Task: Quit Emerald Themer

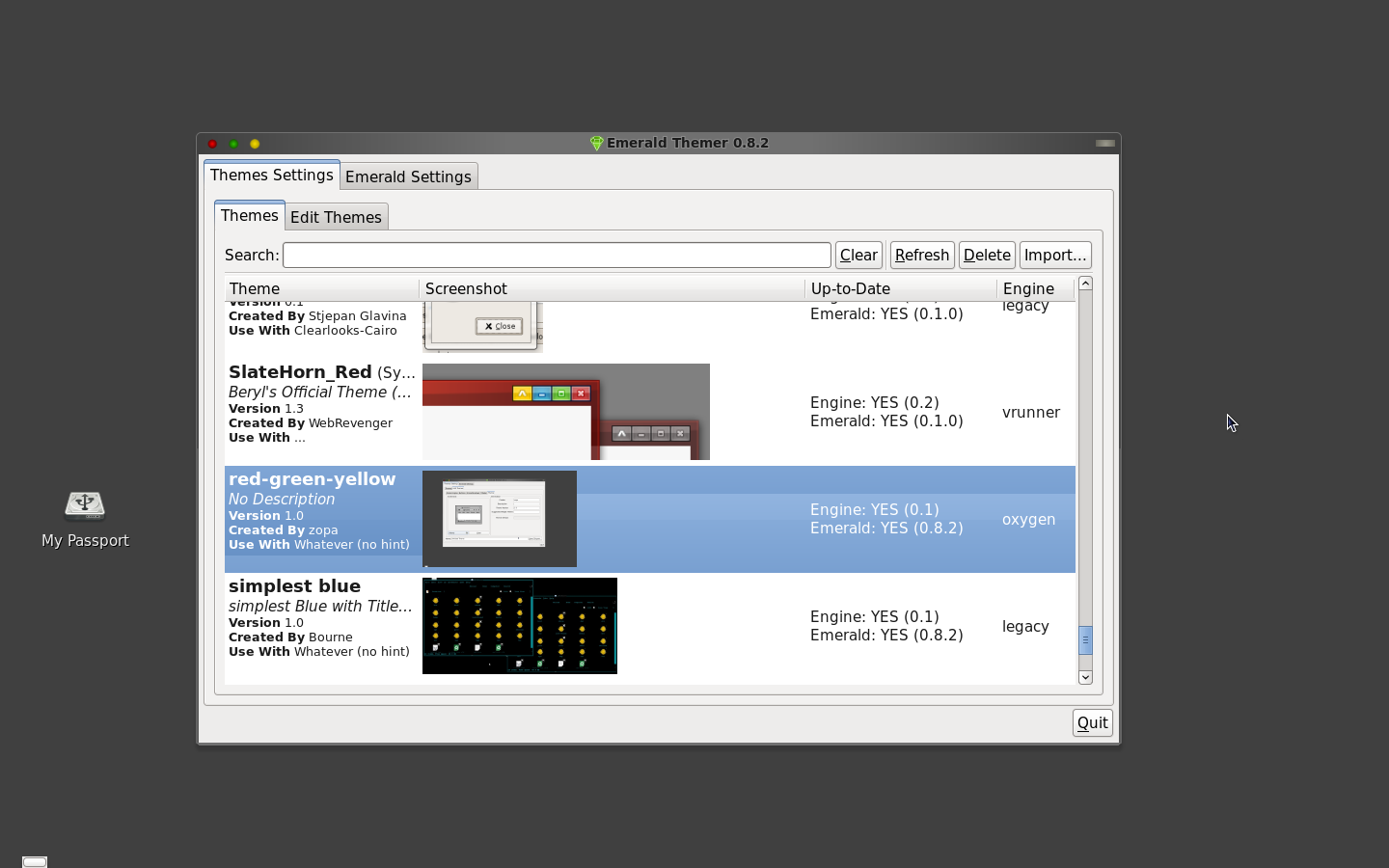Action: pos(1093,722)
